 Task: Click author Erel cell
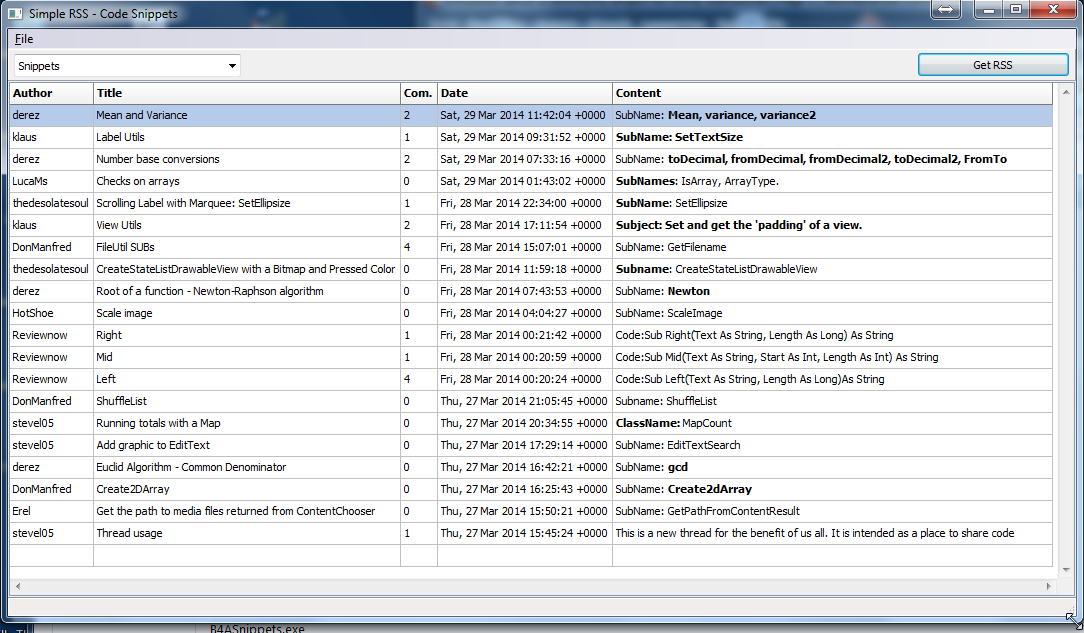click(x=51, y=511)
